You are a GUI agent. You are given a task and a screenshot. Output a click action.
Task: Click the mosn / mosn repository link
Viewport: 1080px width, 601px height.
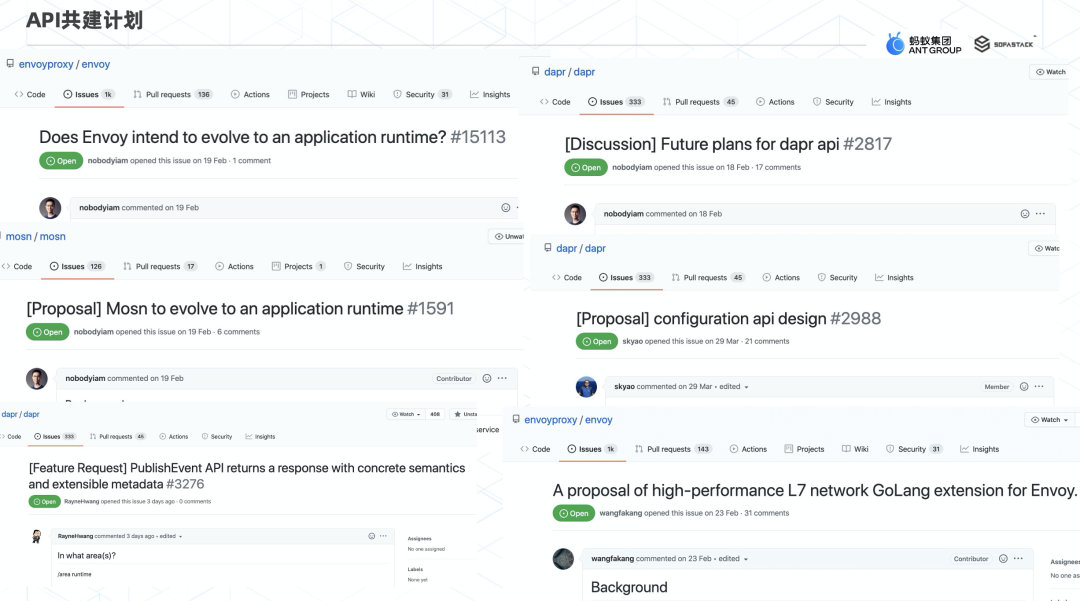(35, 237)
